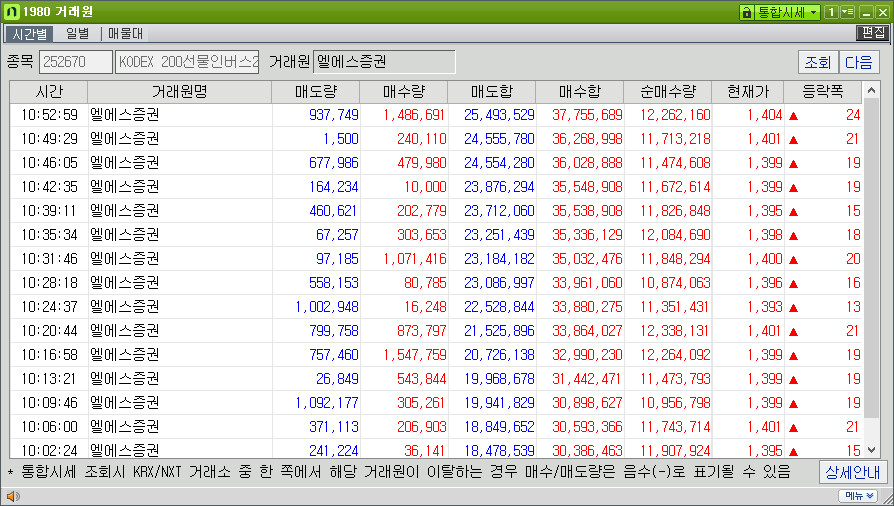Click the 매수합 column header

(579, 92)
